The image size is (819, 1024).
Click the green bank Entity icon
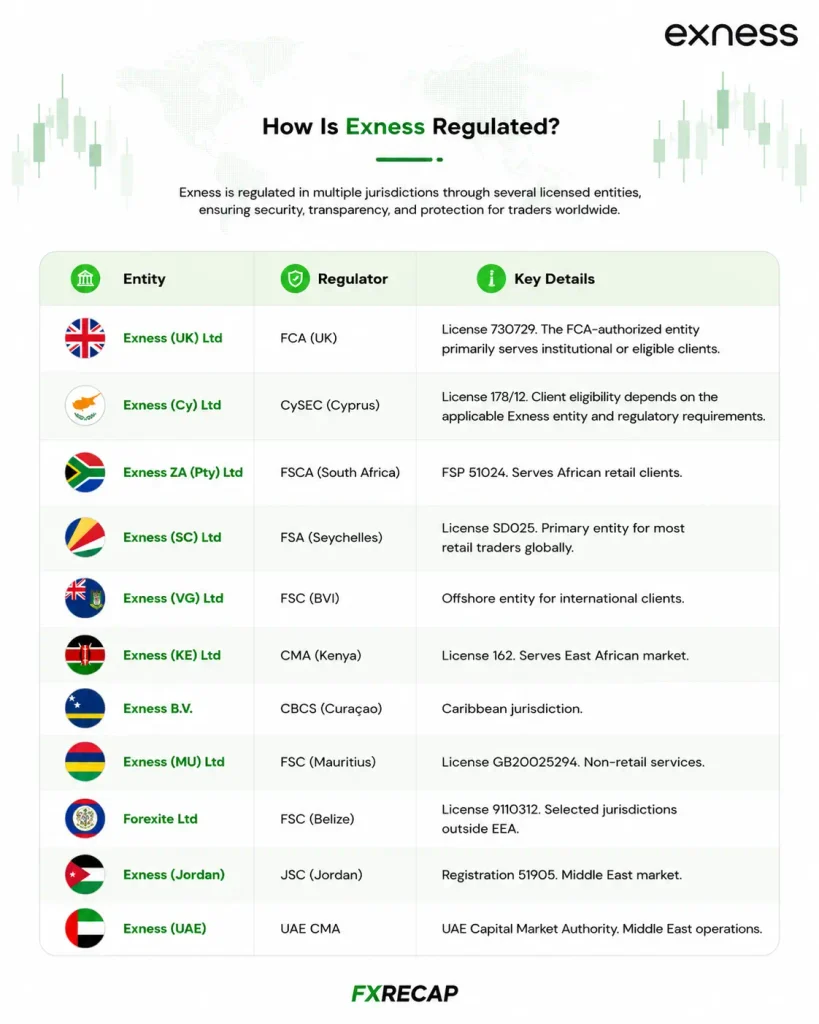click(x=86, y=279)
